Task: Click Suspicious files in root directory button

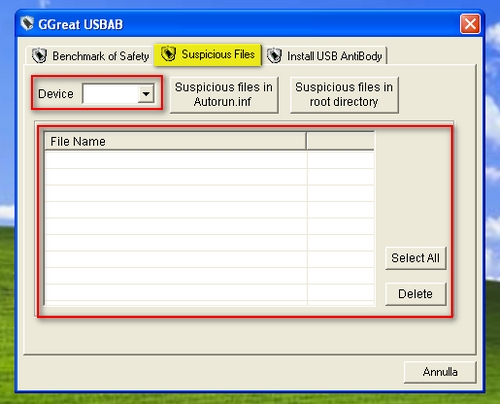Action: pos(344,95)
